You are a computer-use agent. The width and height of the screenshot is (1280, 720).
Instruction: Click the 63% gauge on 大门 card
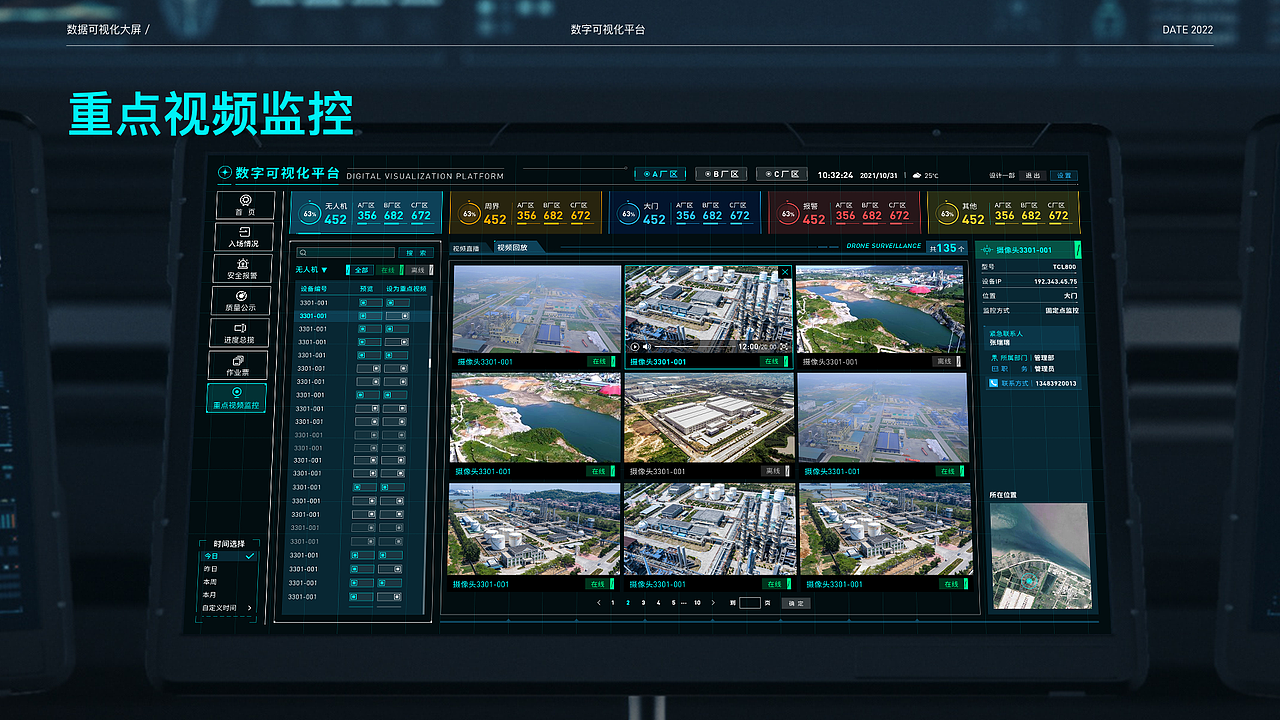pos(628,214)
